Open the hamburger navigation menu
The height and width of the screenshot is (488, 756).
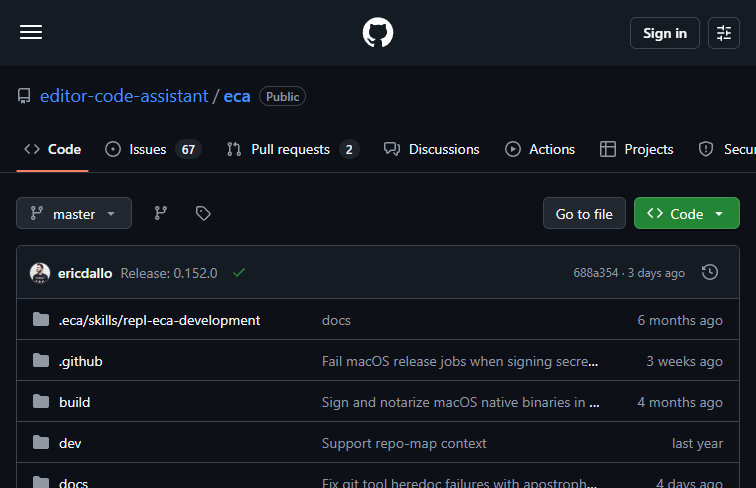click(31, 32)
